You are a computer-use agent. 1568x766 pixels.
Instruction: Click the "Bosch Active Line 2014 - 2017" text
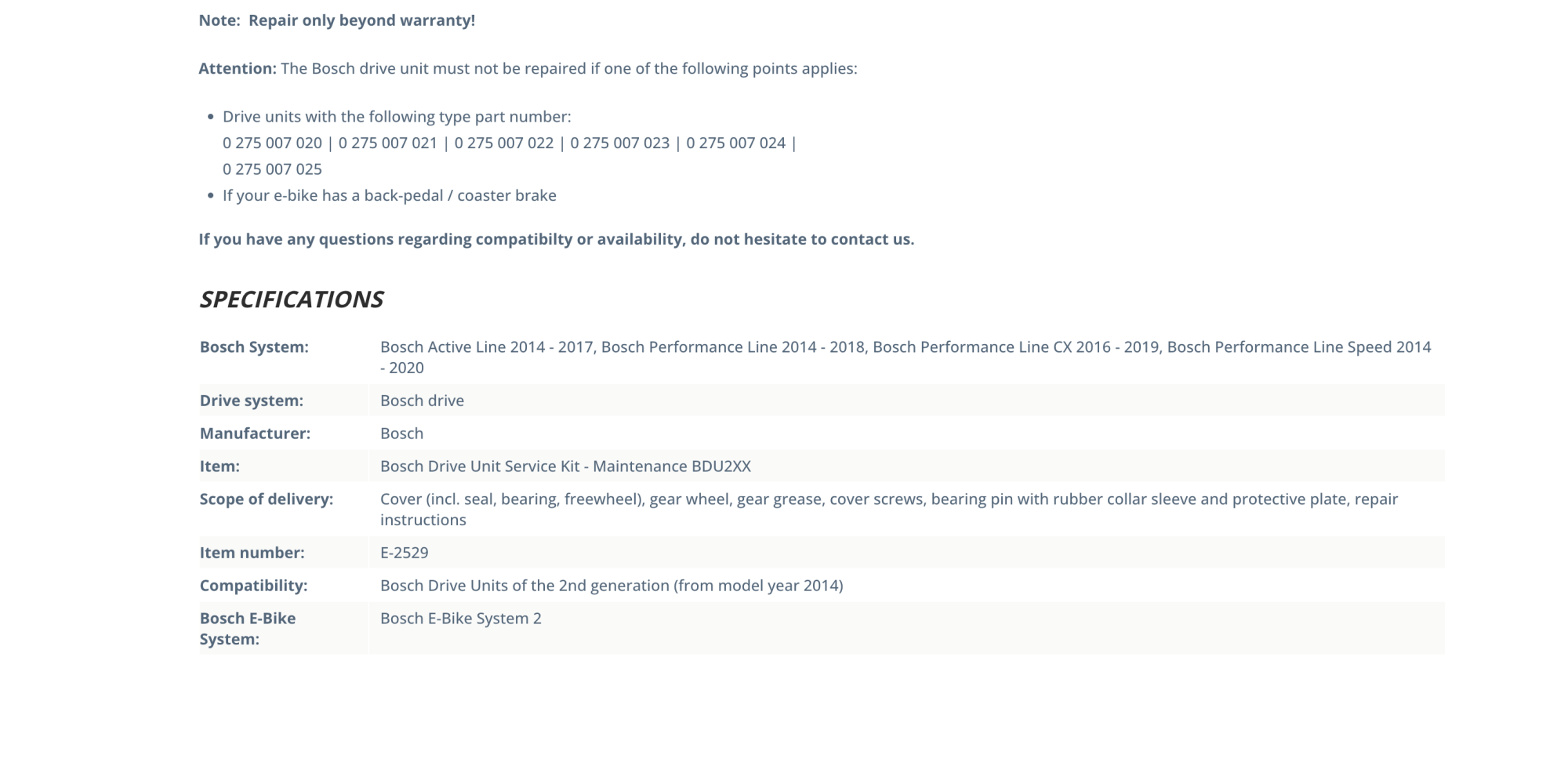pyautogui.click(x=486, y=347)
